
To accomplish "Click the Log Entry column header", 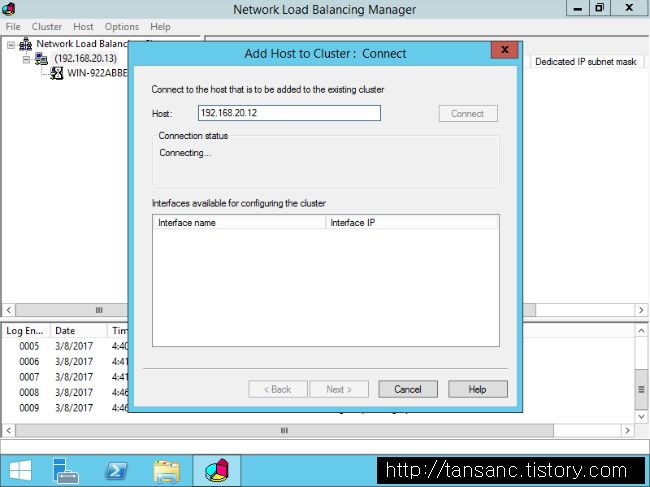I will pyautogui.click(x=26, y=331).
